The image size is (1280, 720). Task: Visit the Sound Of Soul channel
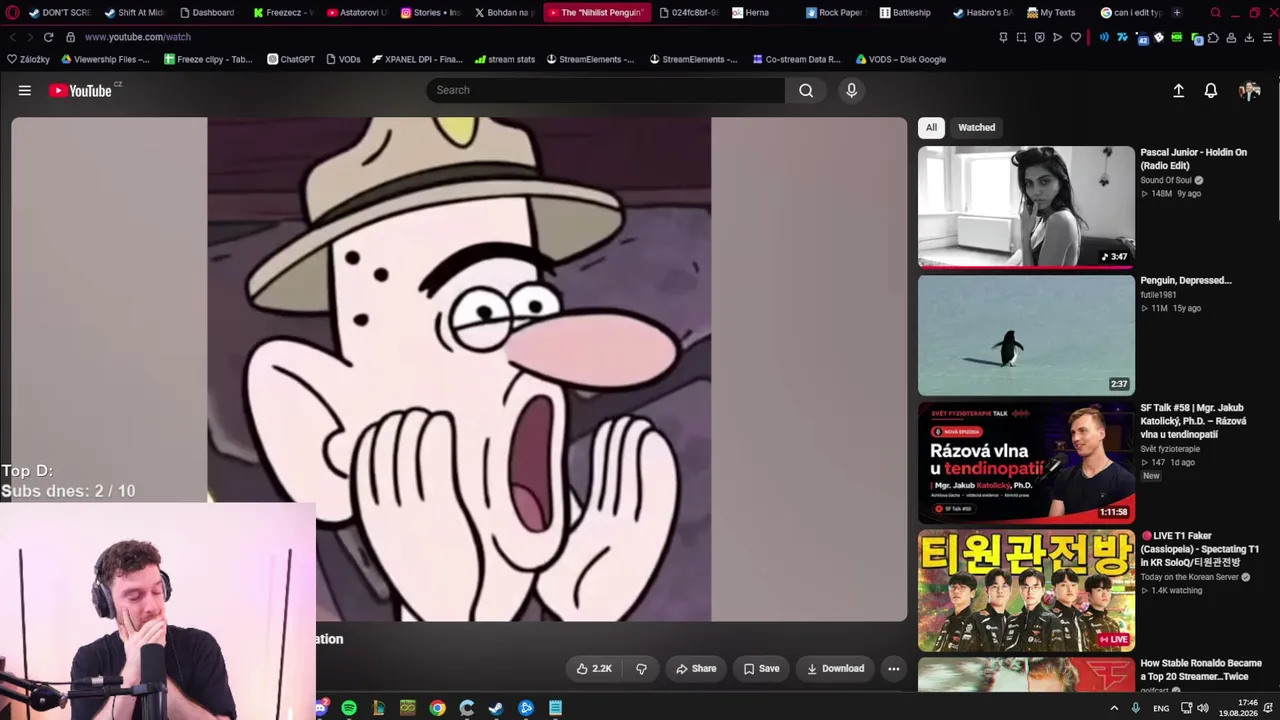(1166, 181)
